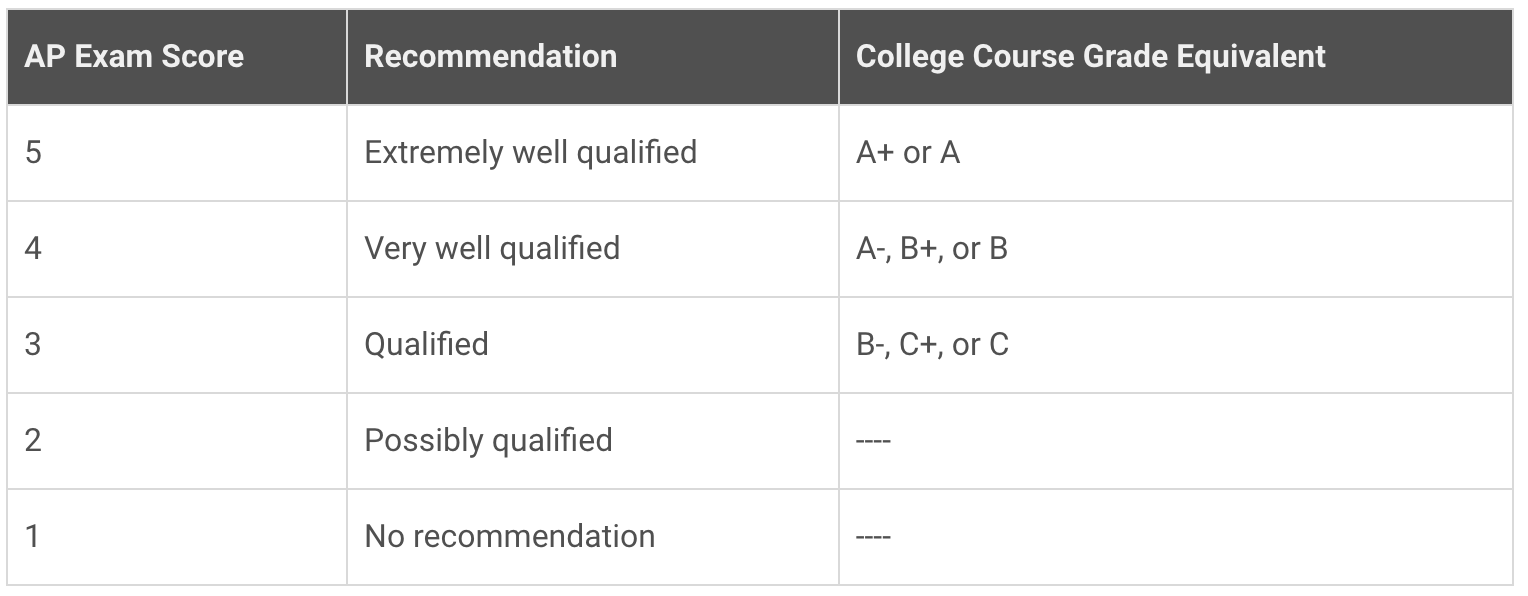Select the score 1 cell
1528x596 pixels.
pos(177,536)
